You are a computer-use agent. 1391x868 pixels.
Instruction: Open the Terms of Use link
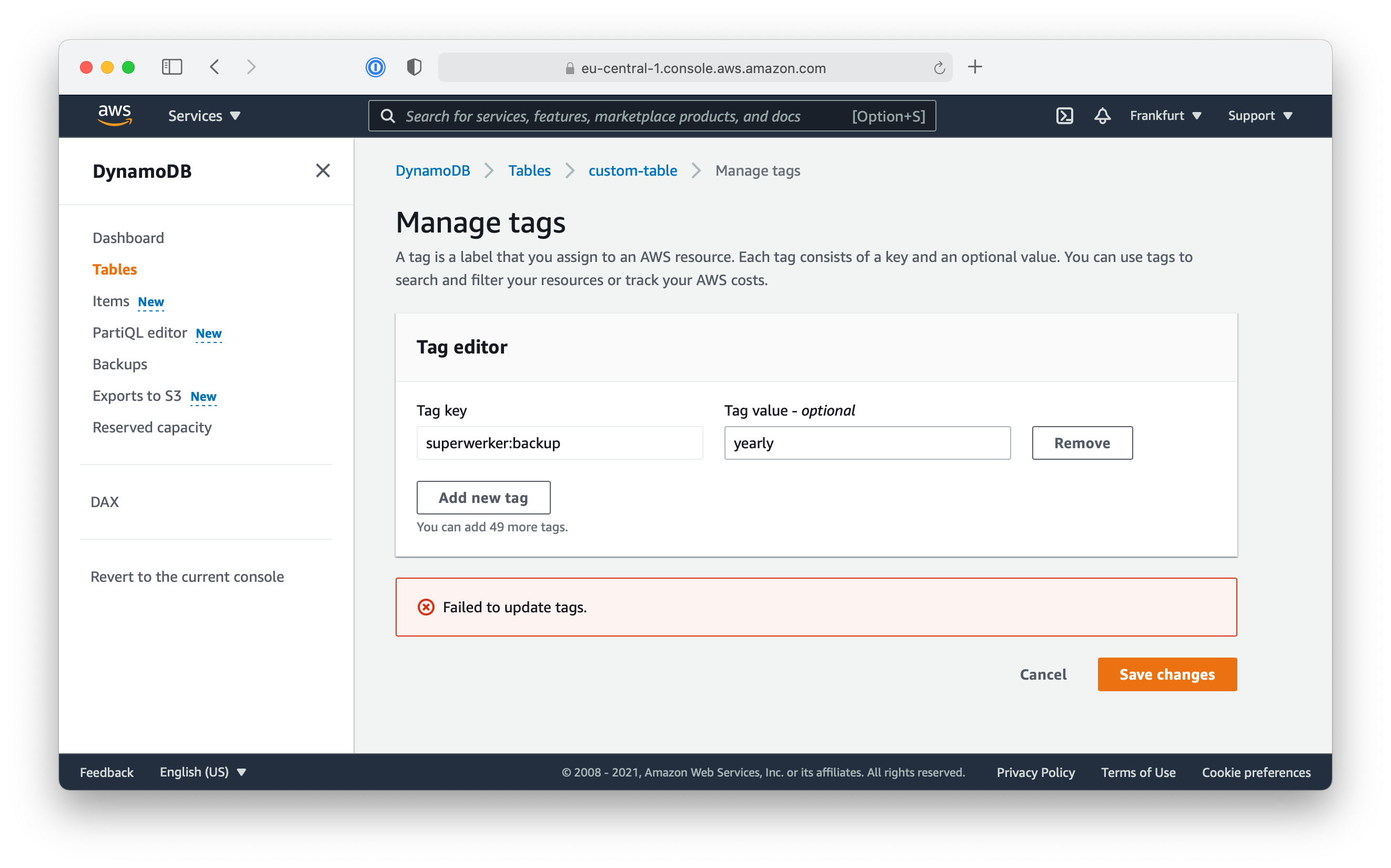tap(1138, 772)
